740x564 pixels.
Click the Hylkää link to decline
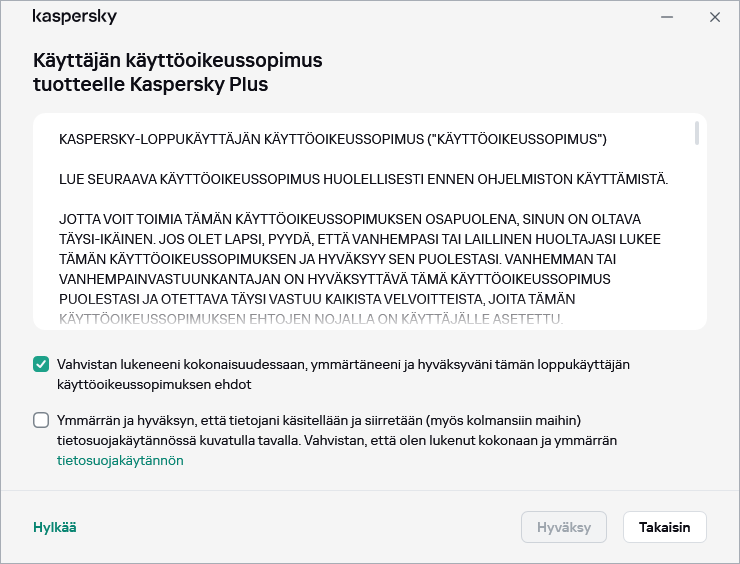point(55,527)
